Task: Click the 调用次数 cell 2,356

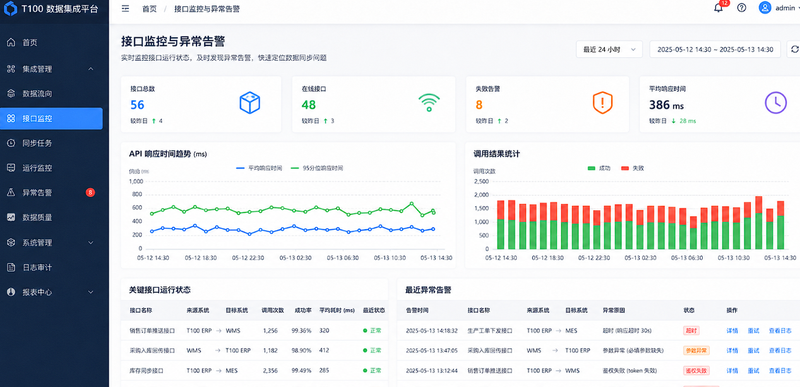Action: [x=270, y=370]
